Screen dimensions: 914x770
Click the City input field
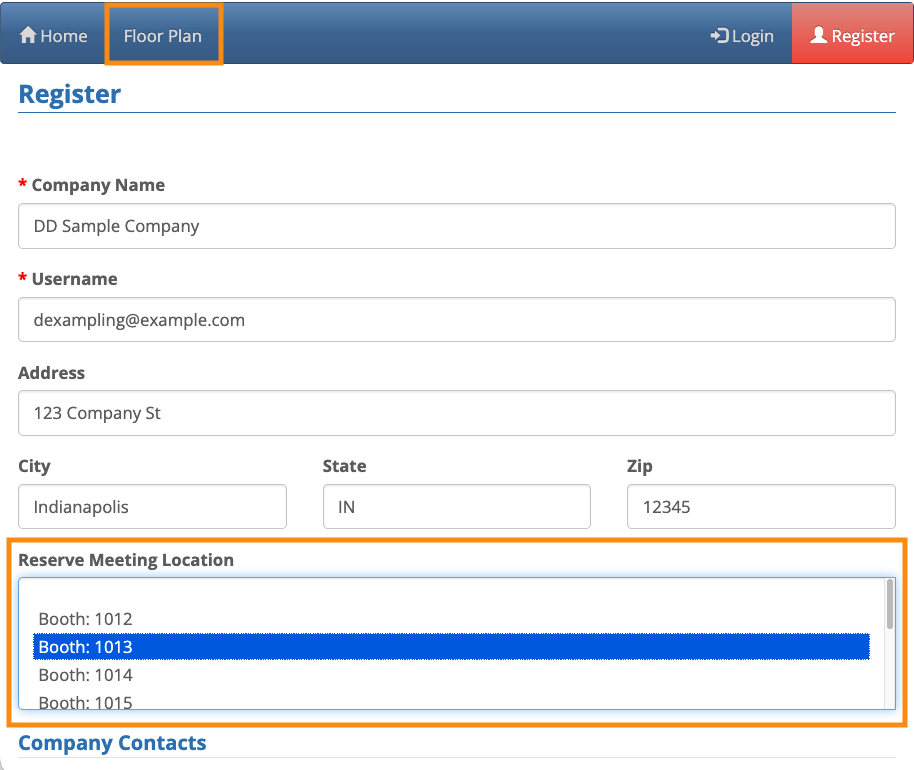pos(152,507)
